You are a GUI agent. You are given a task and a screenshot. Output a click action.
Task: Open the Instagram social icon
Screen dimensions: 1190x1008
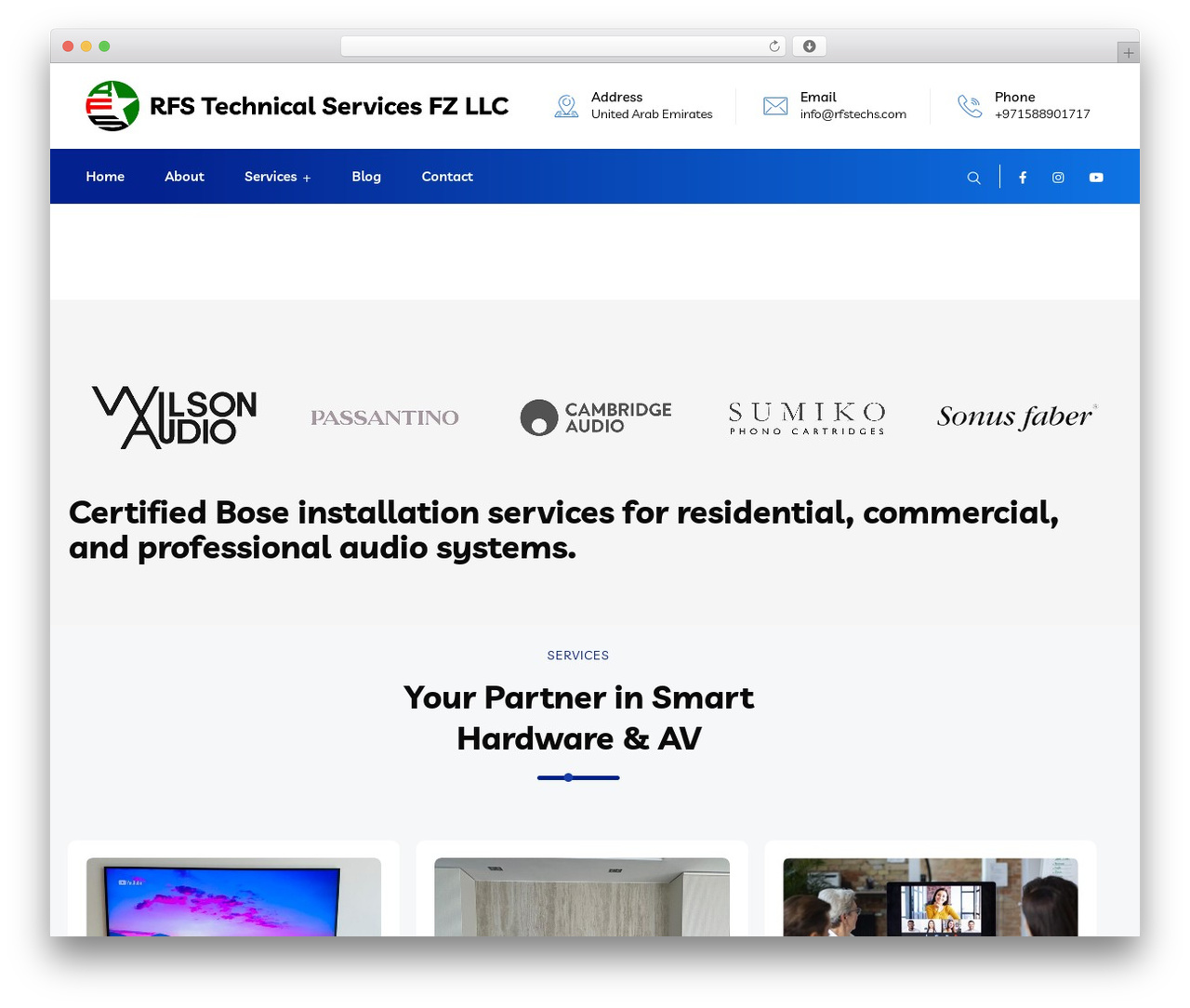(1058, 178)
